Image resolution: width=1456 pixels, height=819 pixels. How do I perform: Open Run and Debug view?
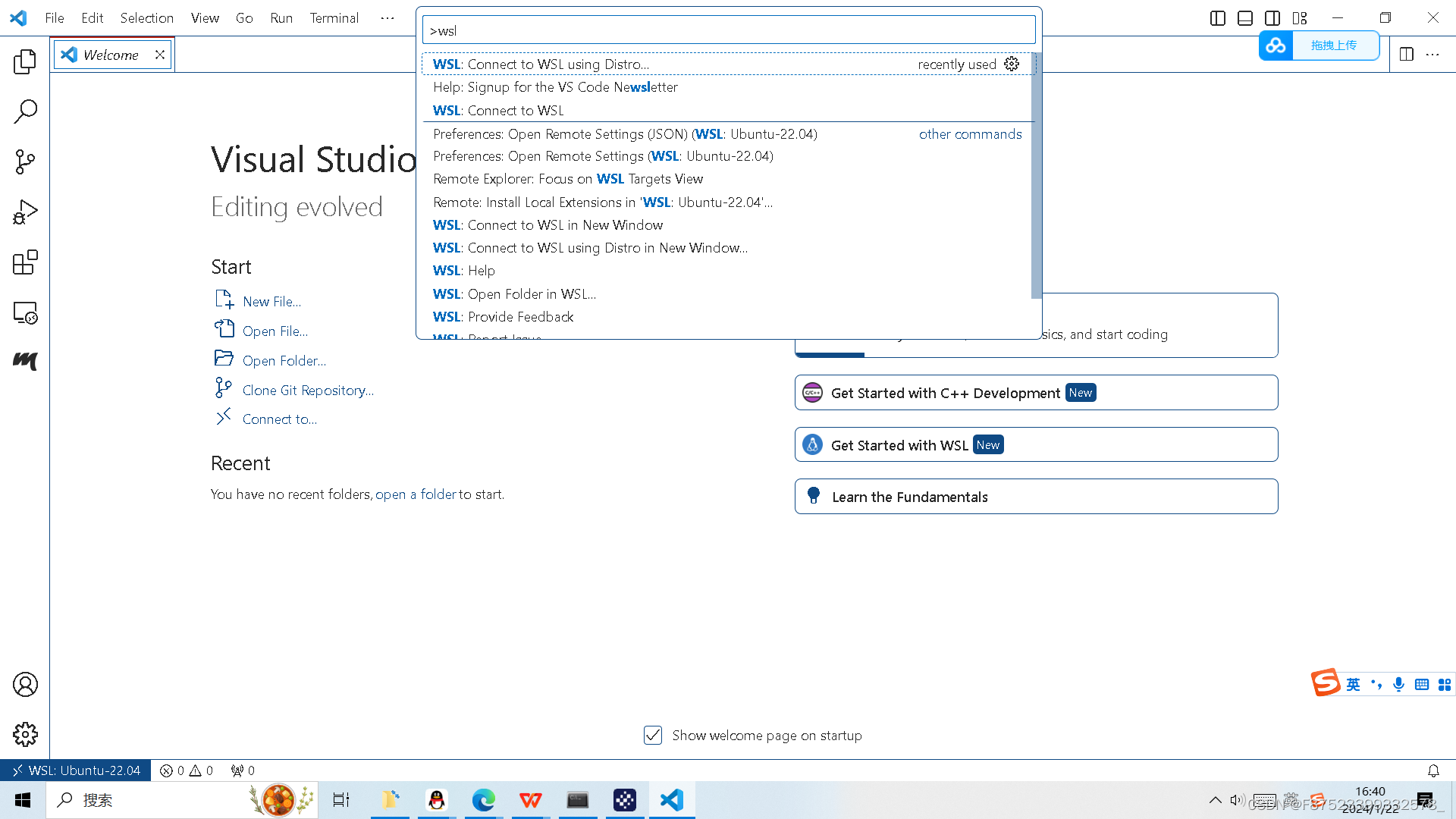tap(25, 212)
